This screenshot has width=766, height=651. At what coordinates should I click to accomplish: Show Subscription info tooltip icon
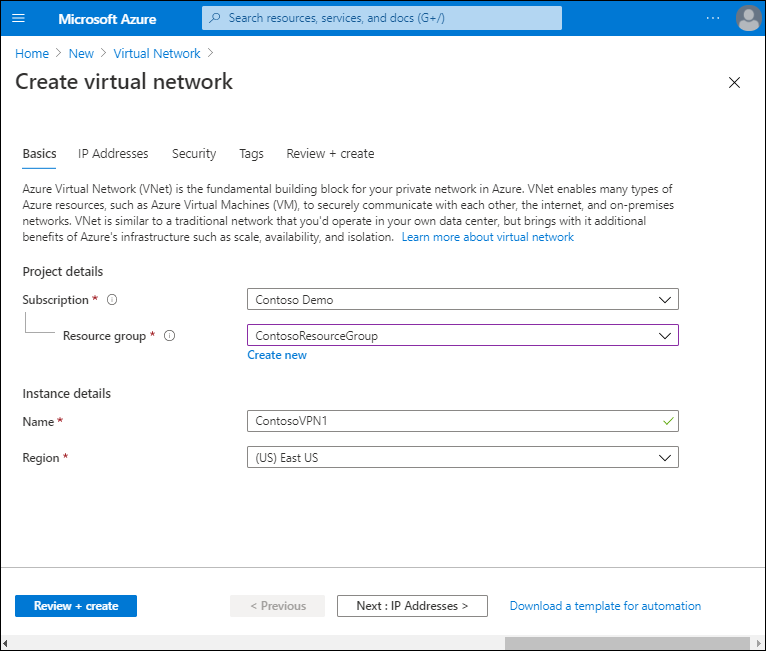coord(112,300)
